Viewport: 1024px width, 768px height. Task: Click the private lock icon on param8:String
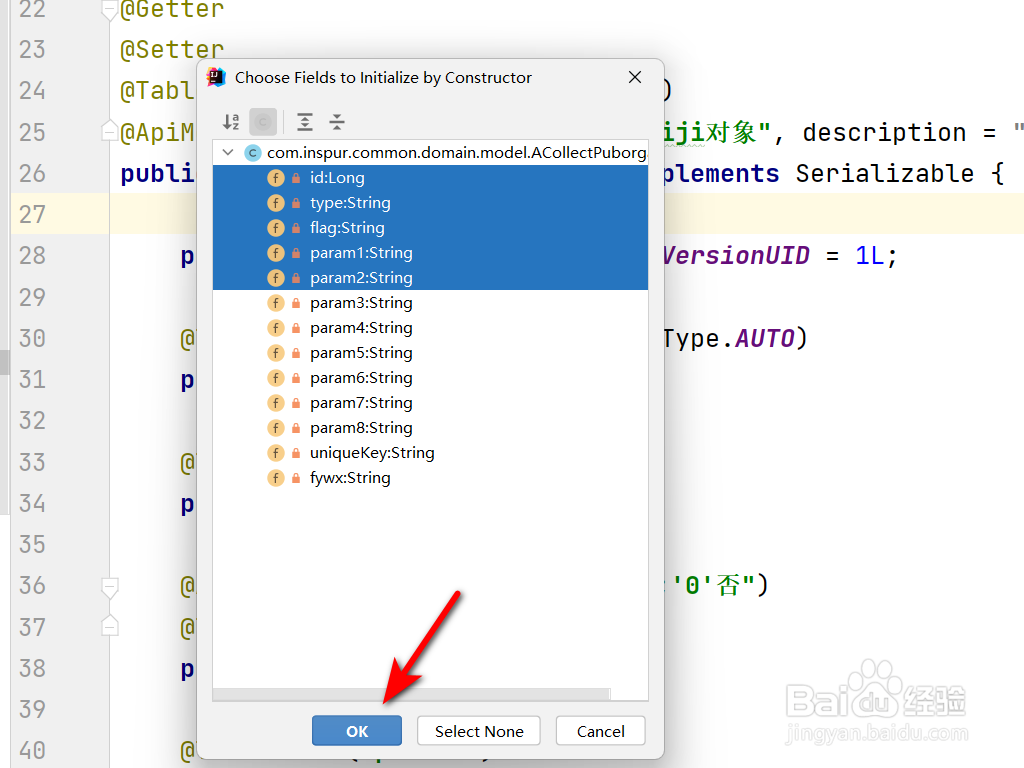(x=296, y=428)
